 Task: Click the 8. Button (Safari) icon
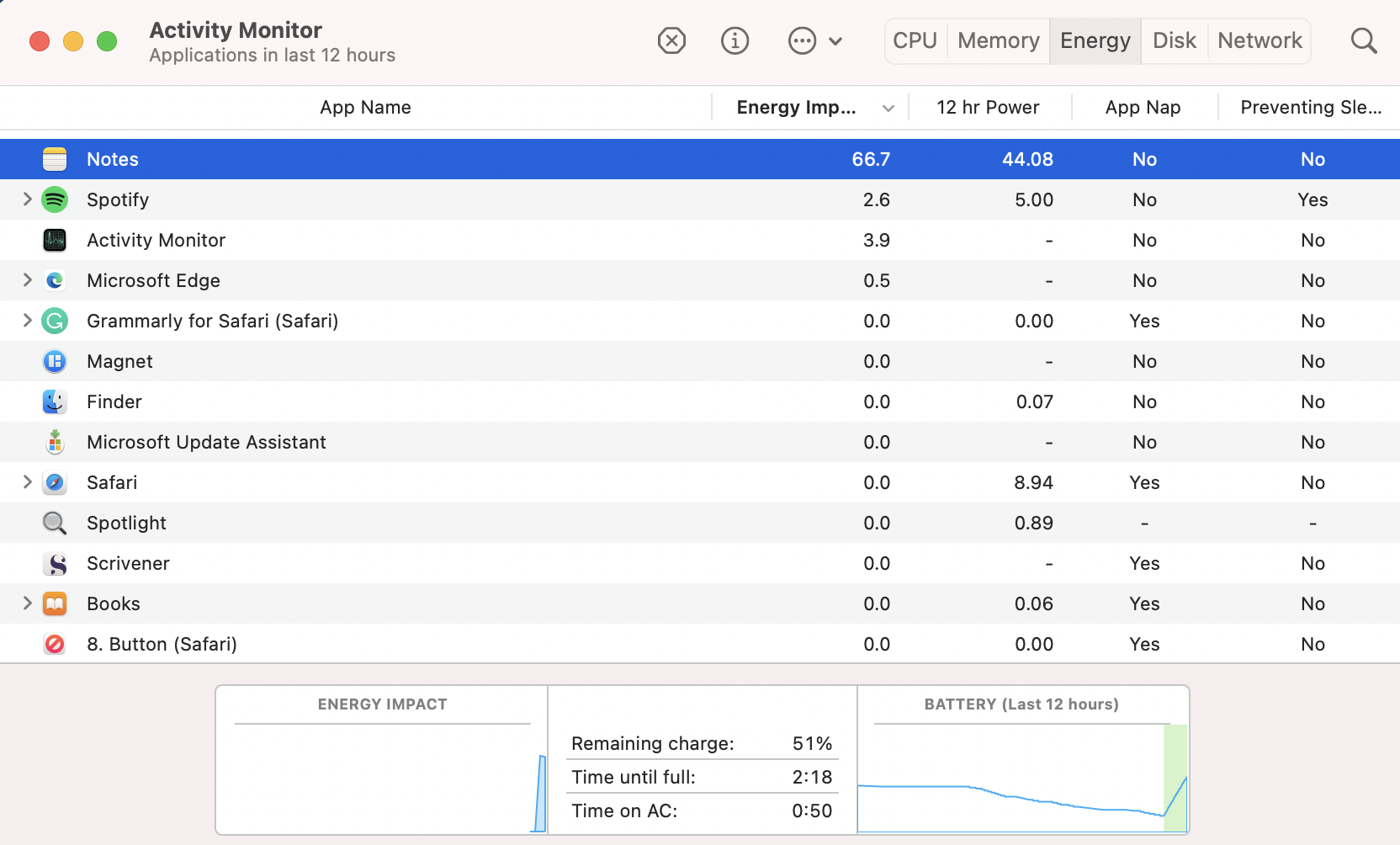click(x=55, y=644)
